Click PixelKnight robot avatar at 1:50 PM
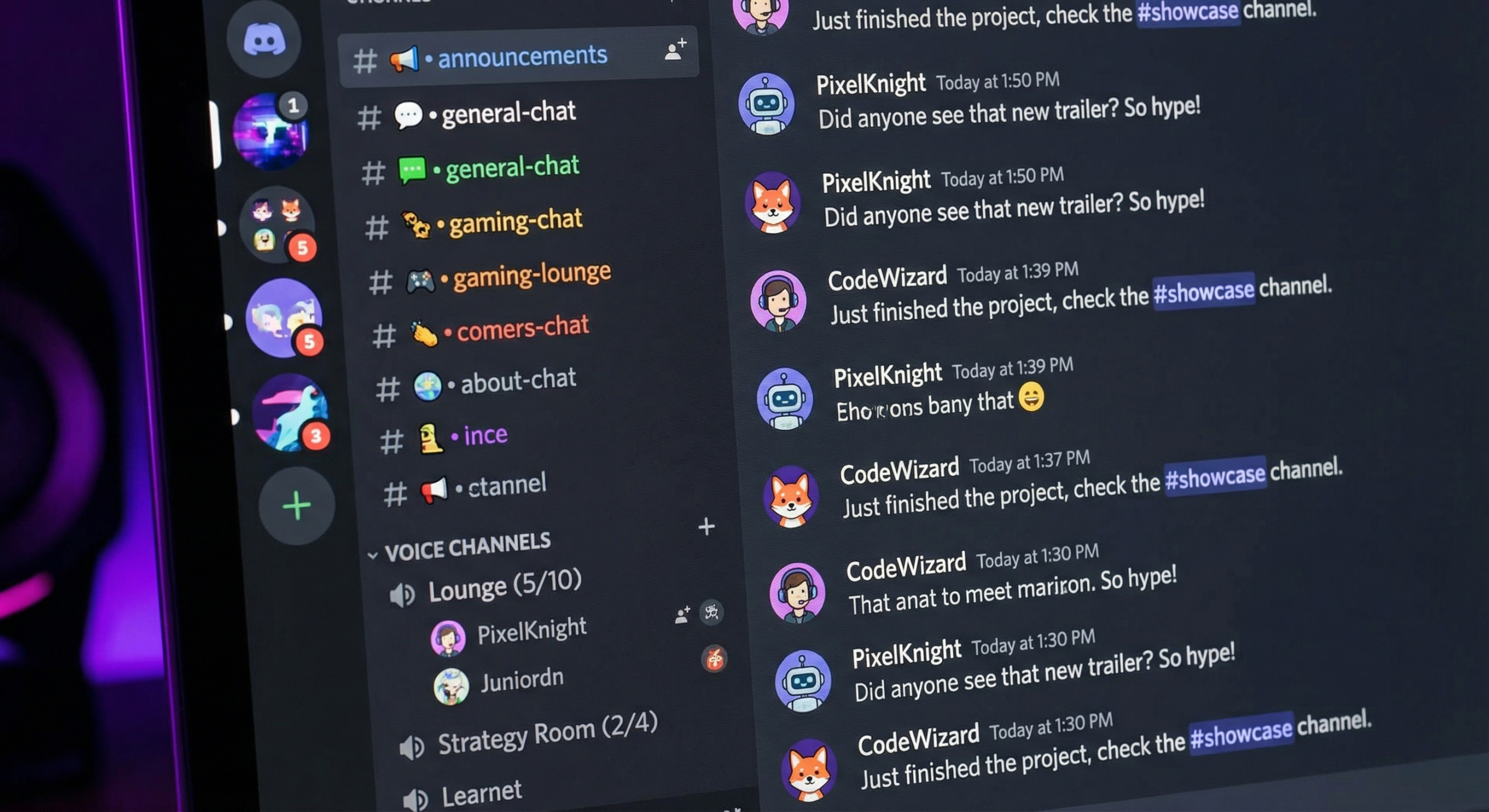 (766, 104)
